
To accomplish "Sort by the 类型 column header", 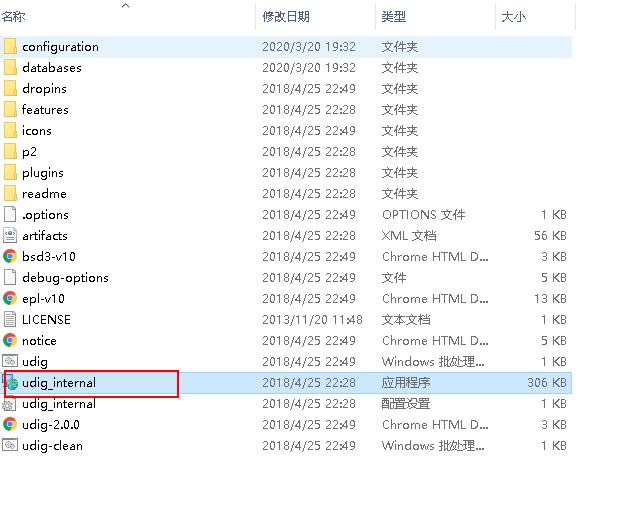I will 394,17.
